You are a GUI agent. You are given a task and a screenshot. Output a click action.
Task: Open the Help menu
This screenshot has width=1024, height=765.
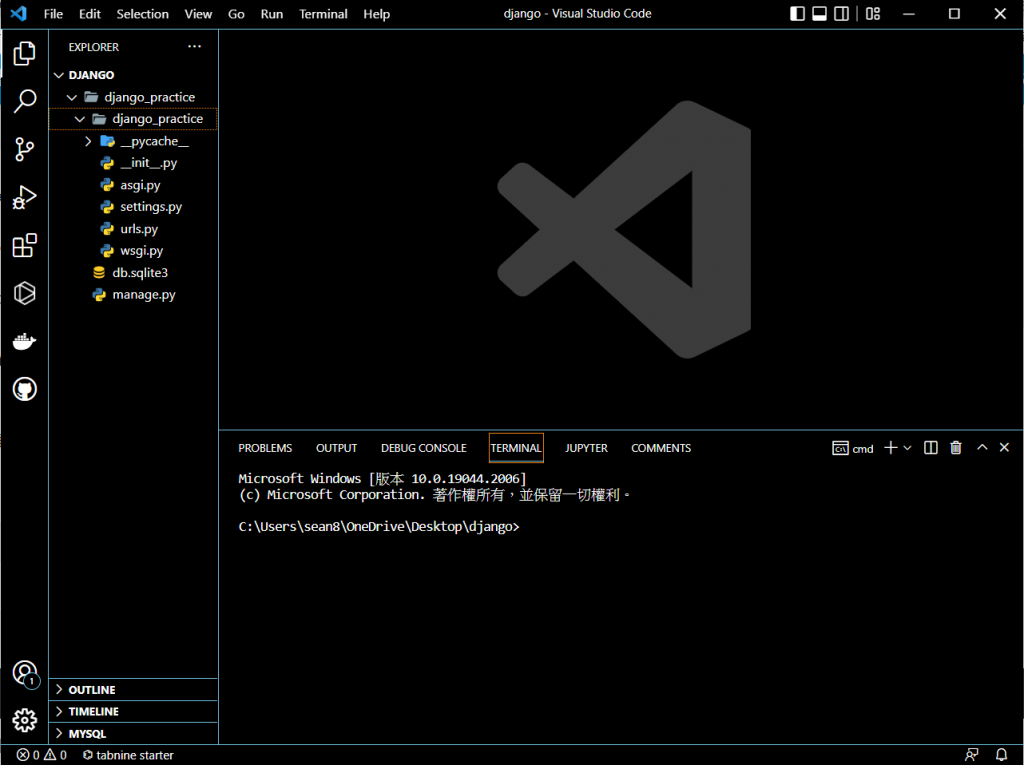(376, 14)
